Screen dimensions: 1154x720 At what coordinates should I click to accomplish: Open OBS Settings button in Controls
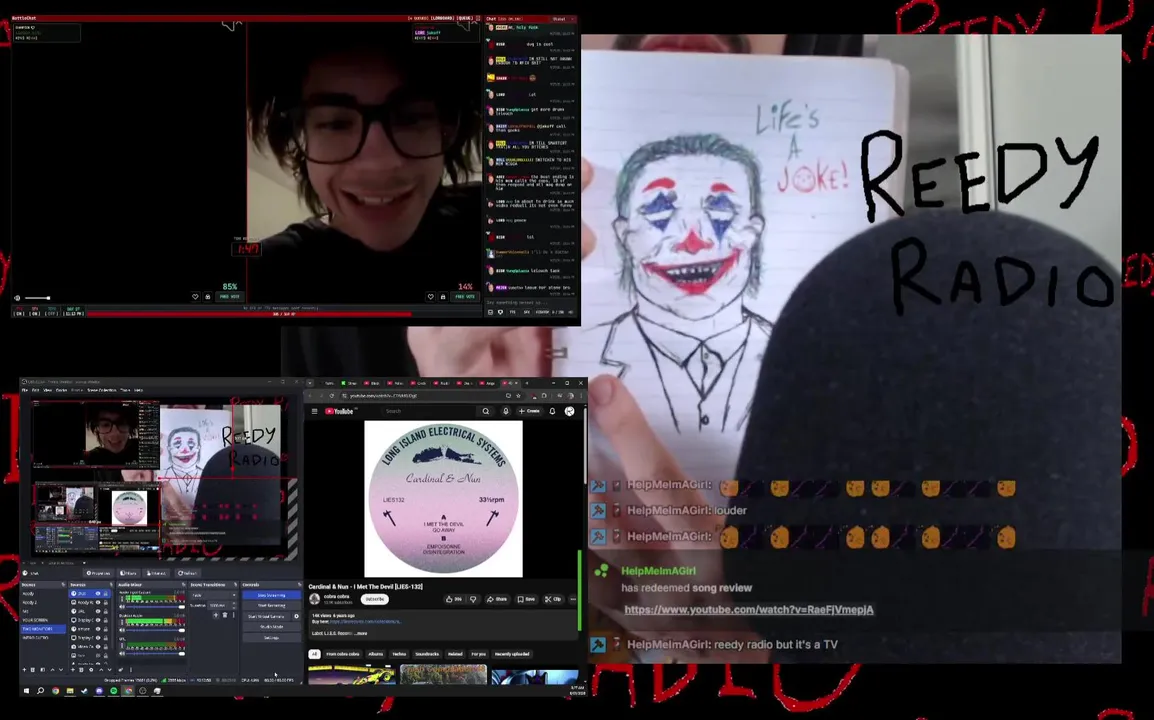pyautogui.click(x=272, y=638)
